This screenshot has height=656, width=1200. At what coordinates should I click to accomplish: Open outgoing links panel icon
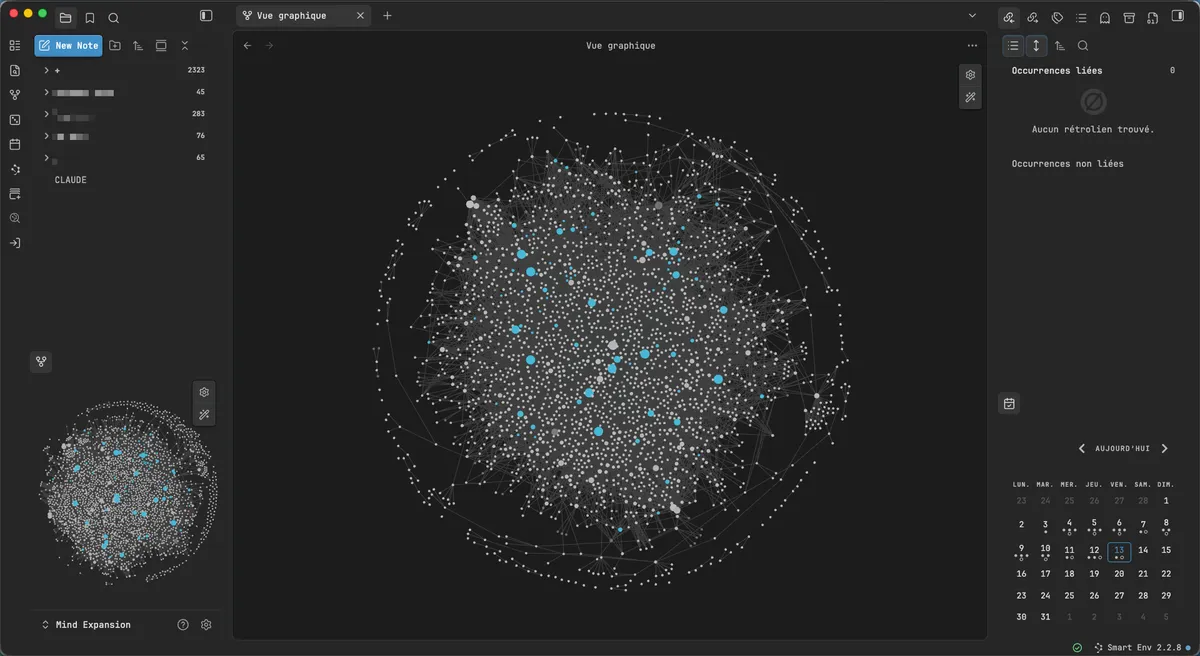pyautogui.click(x=1033, y=17)
